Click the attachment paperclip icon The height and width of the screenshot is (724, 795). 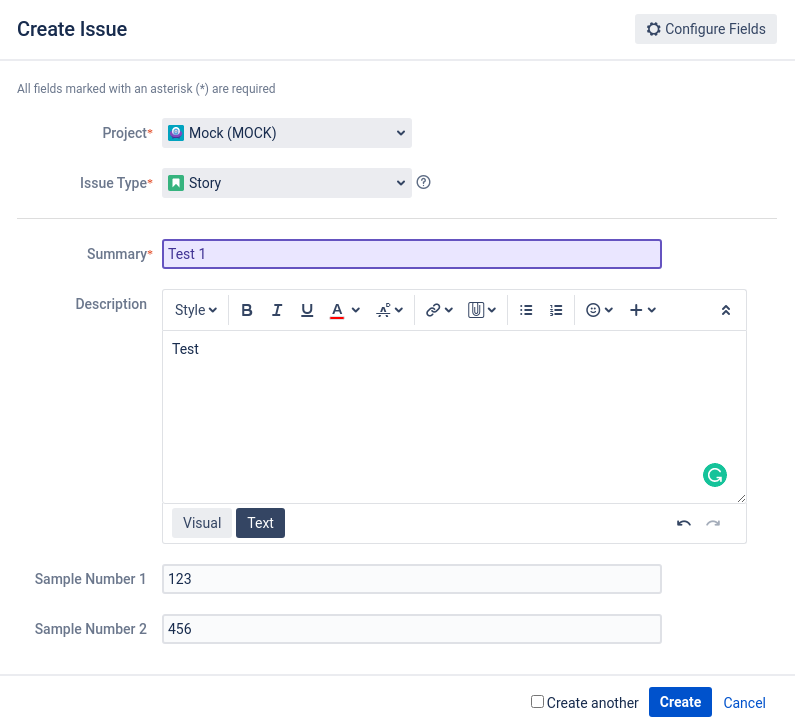click(476, 310)
